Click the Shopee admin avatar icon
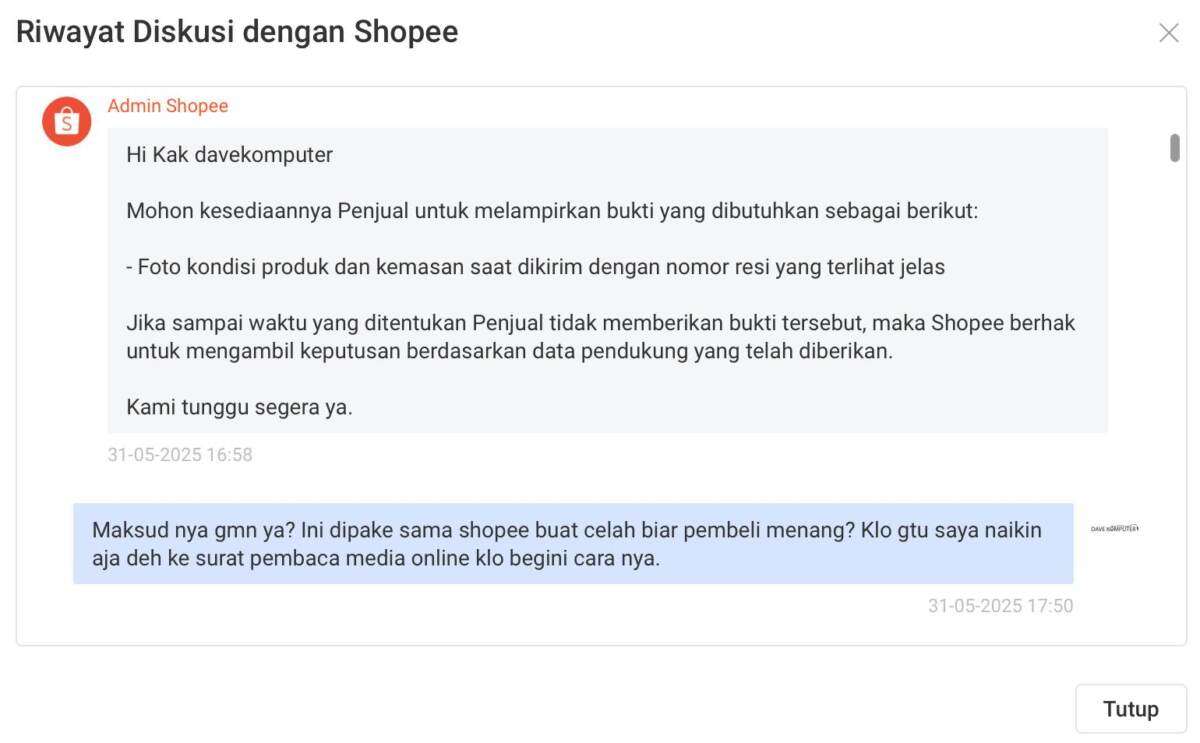This screenshot has height=743, width=1200. (x=66, y=122)
